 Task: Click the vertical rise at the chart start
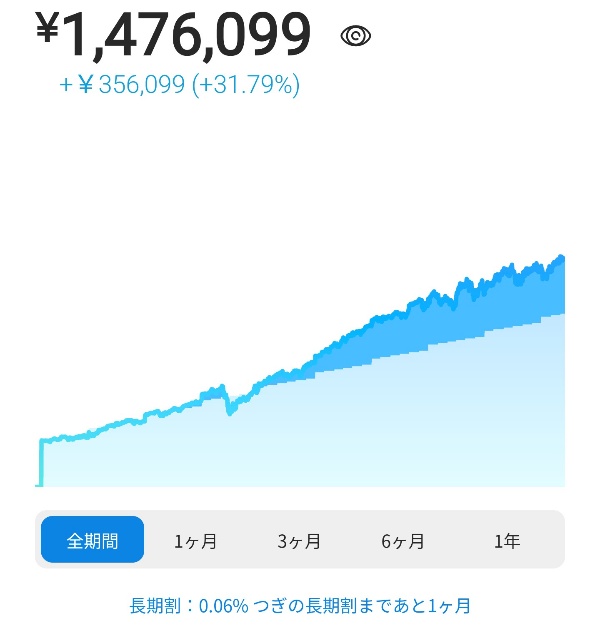pos(41,463)
